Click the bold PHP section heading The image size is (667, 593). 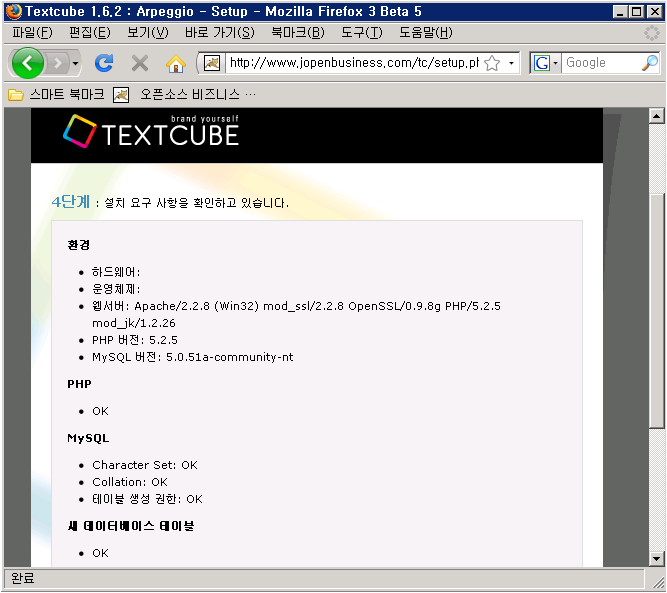(79, 384)
